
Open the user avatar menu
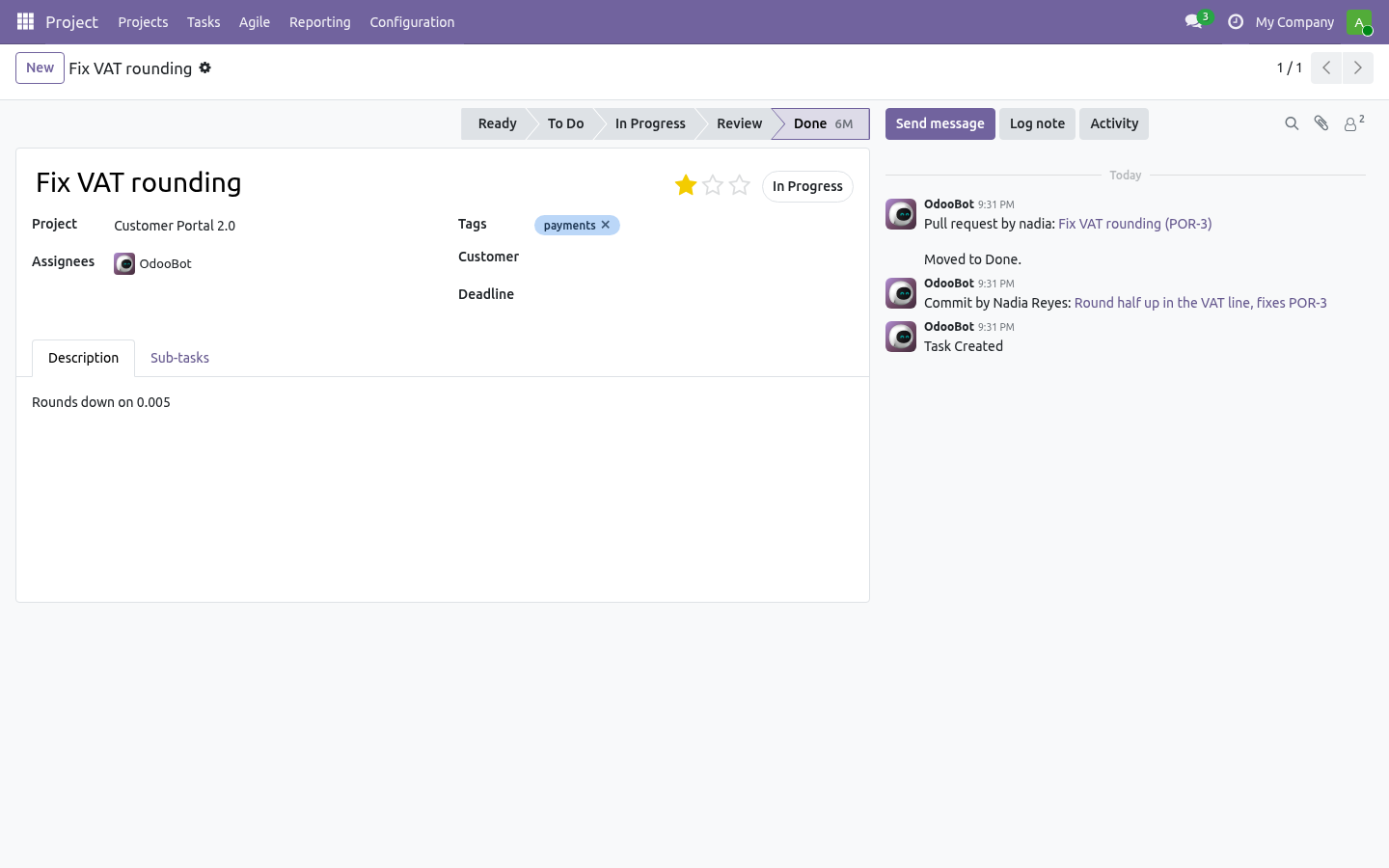coord(1359,22)
